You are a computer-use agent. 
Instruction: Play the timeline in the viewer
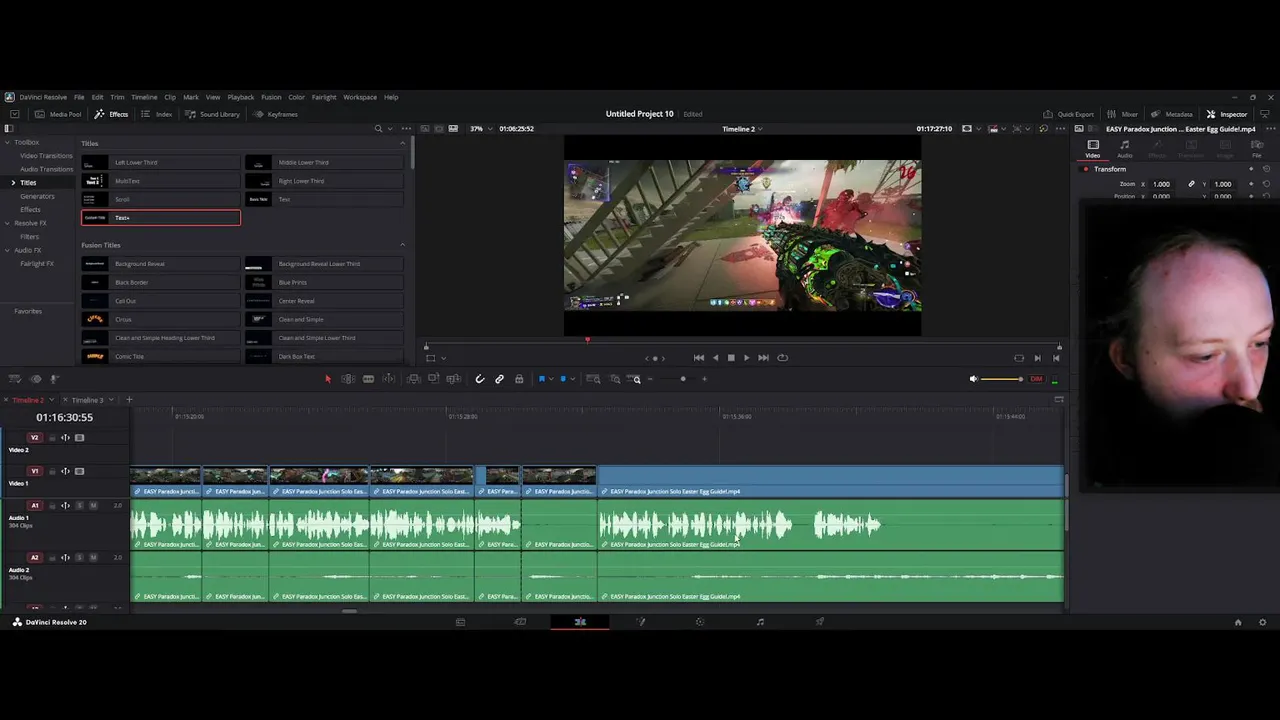click(746, 358)
